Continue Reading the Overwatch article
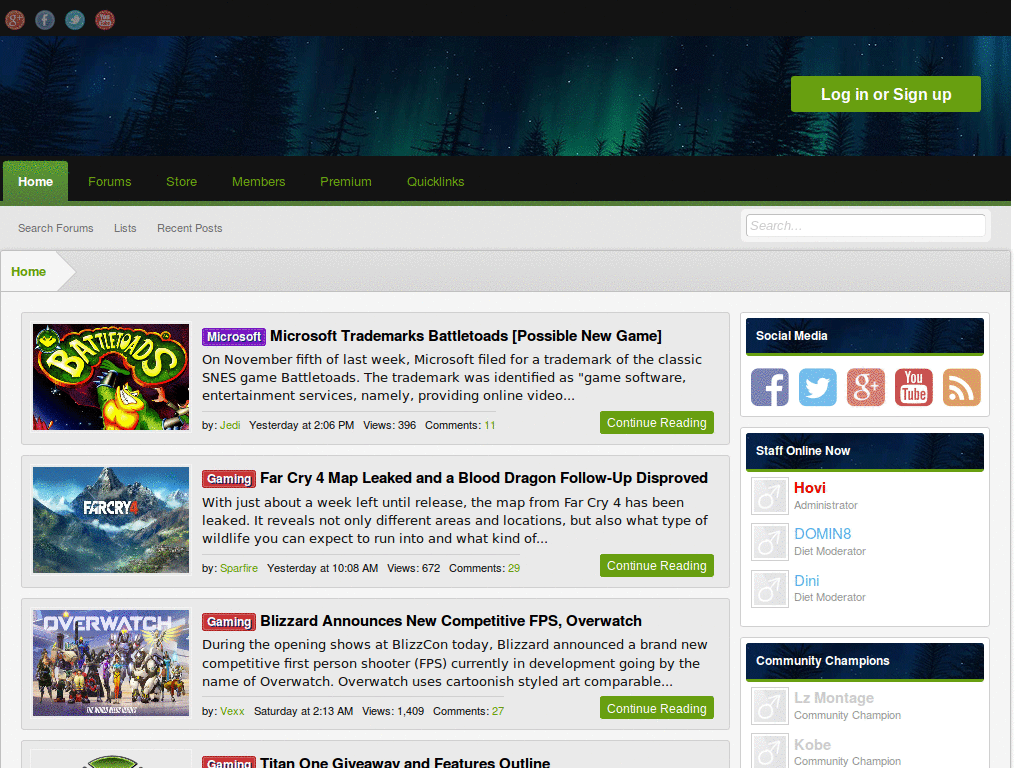1024x768 pixels. point(656,709)
